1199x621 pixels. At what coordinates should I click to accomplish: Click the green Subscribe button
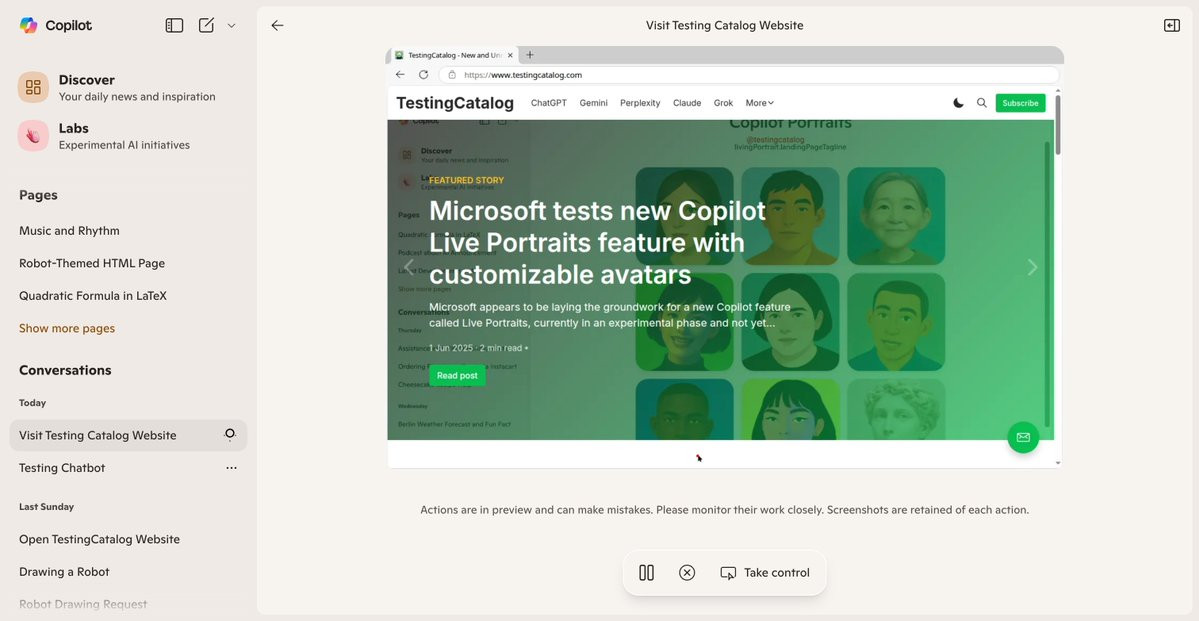[1020, 103]
